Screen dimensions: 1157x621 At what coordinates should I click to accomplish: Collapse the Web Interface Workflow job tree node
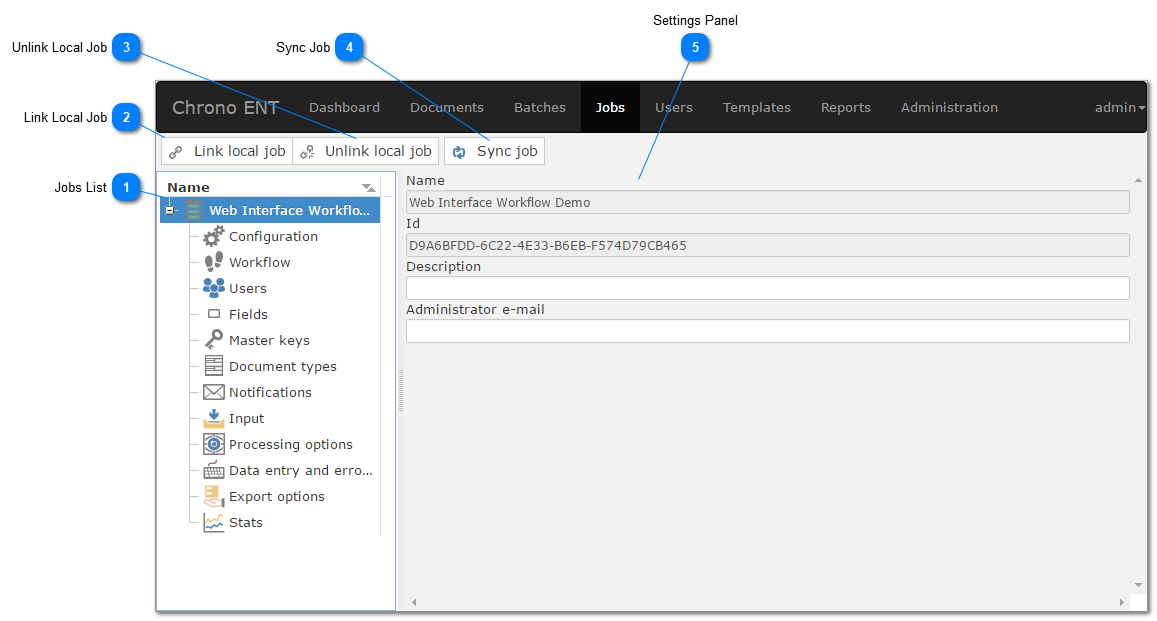[x=170, y=211]
